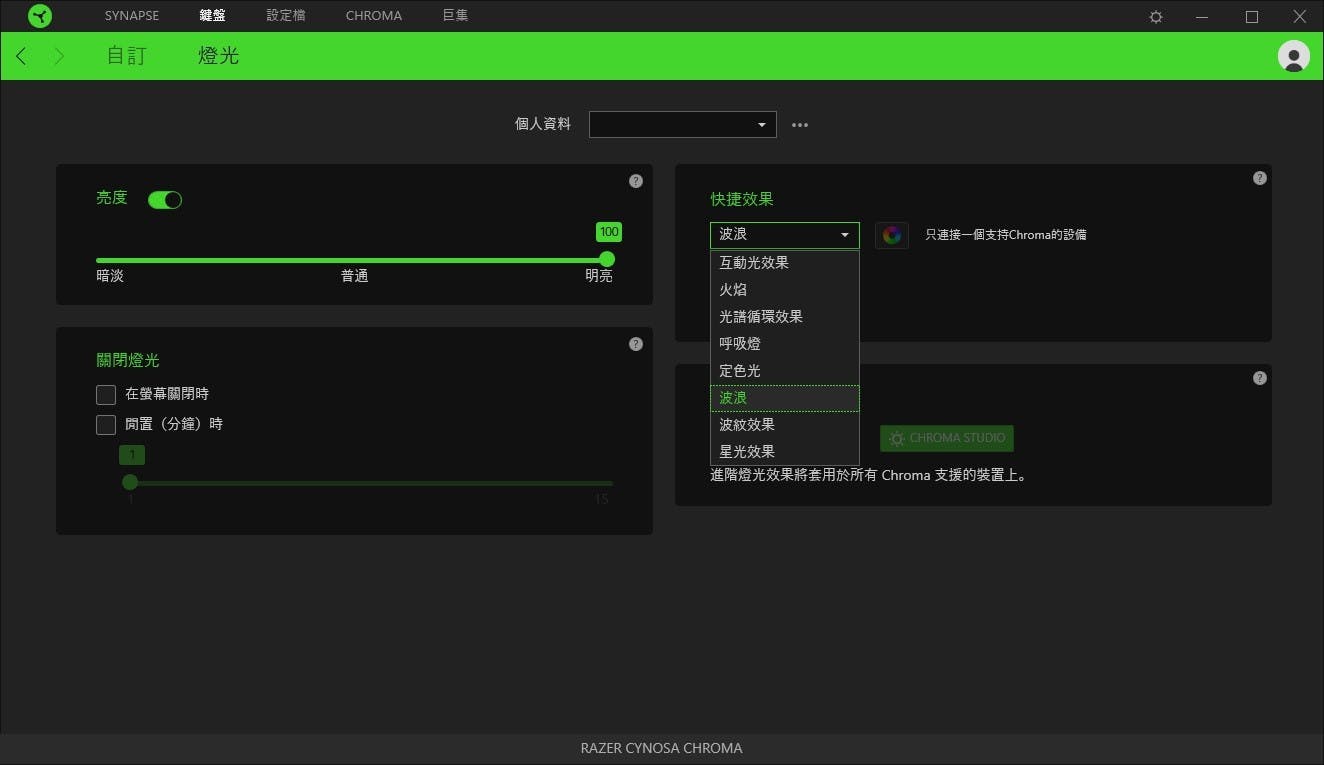Select 光譜循環效果 from the effect list
The height and width of the screenshot is (765, 1324).
click(785, 317)
